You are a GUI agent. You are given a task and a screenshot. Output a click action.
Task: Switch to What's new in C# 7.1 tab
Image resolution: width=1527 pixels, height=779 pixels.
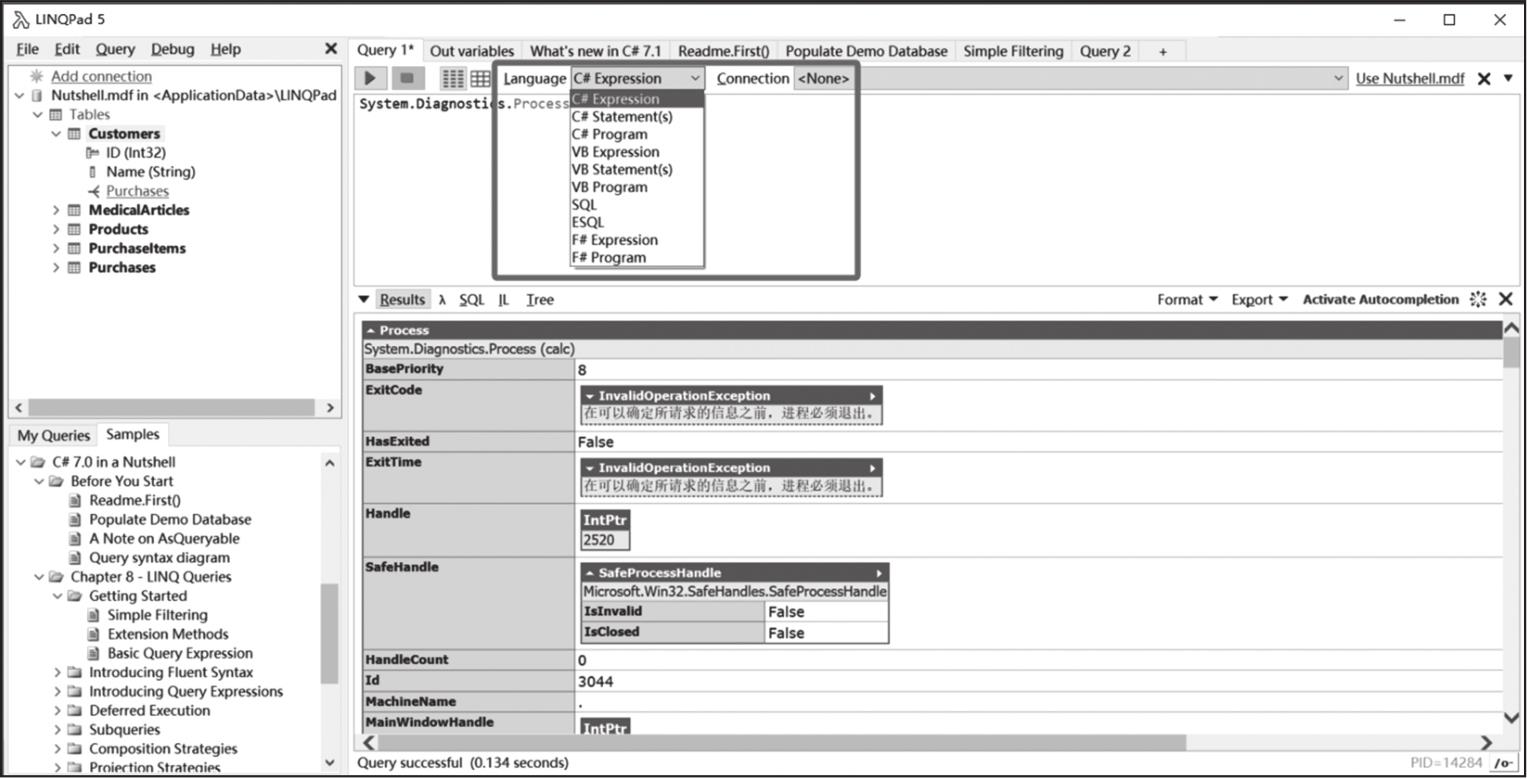point(595,51)
